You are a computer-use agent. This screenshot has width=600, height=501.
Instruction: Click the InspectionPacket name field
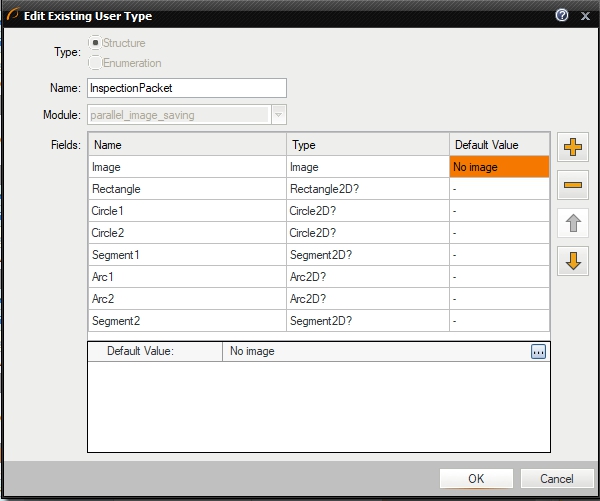187,88
